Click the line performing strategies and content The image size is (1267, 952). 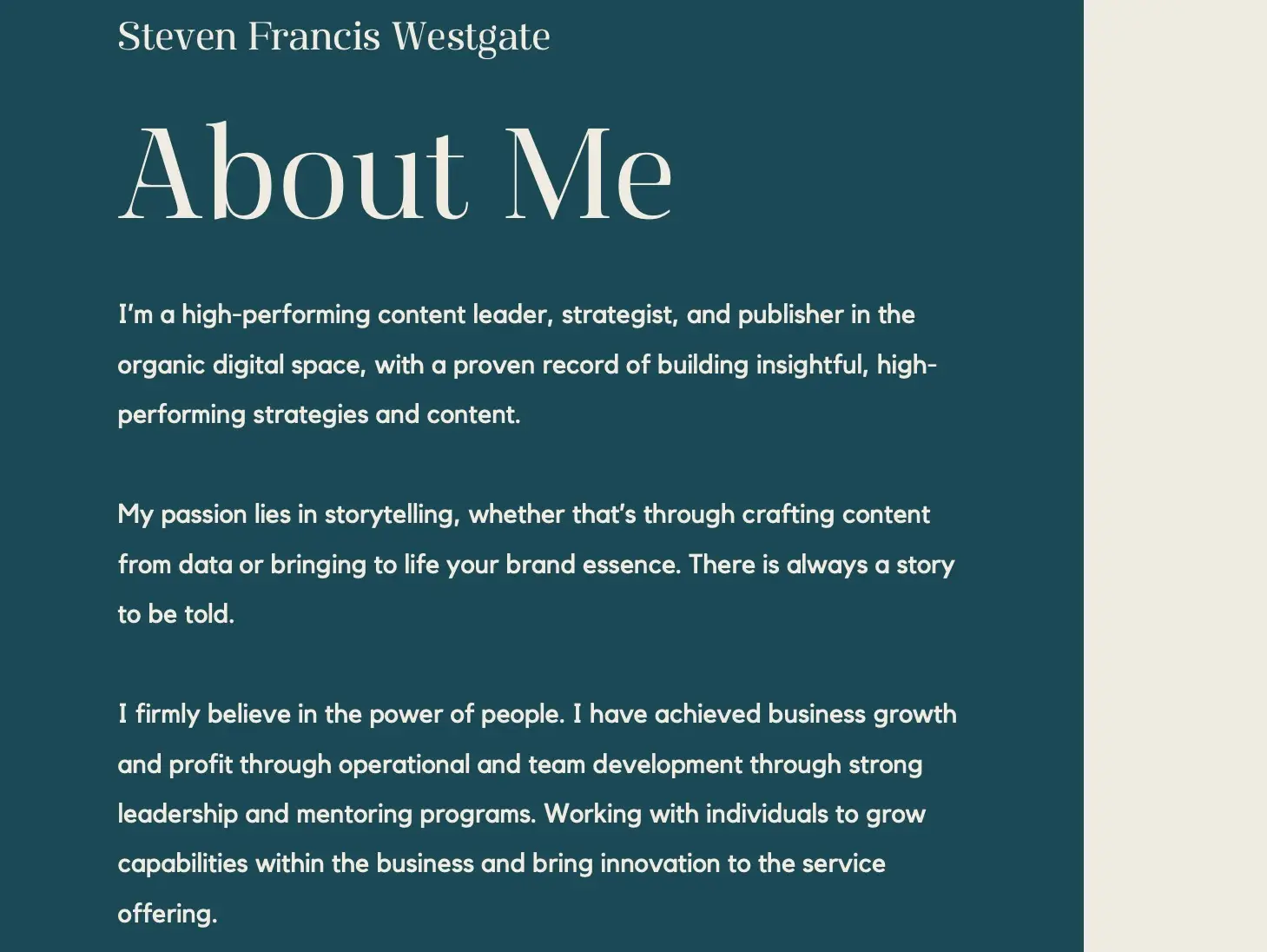[319, 414]
